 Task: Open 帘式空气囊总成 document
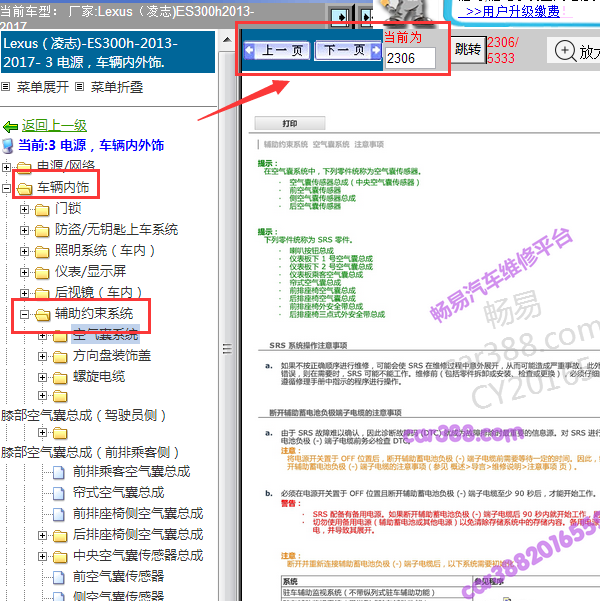point(118,493)
